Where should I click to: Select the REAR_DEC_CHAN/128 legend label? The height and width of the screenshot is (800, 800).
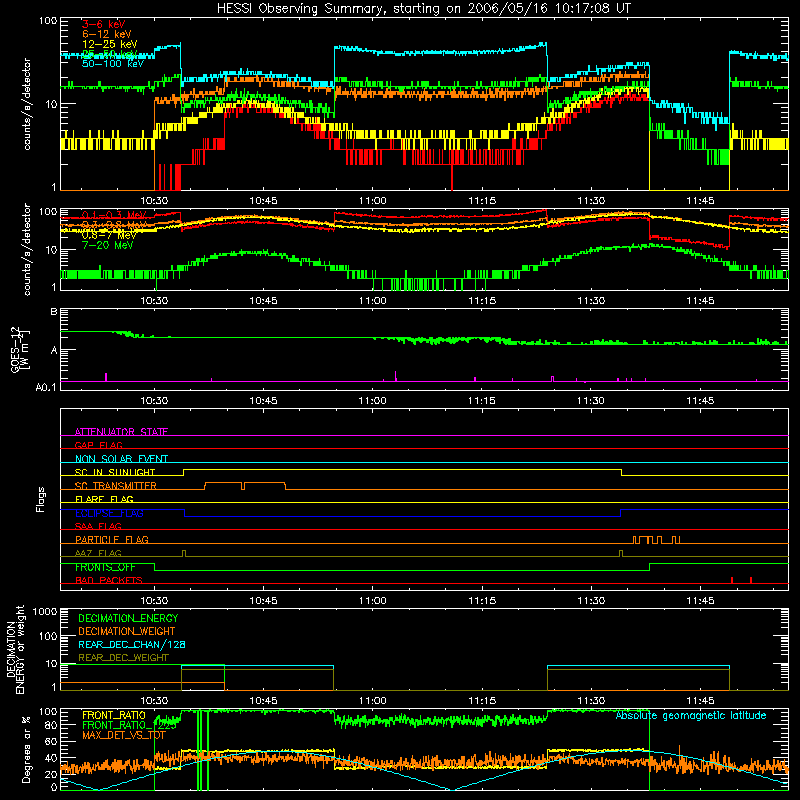[132, 644]
